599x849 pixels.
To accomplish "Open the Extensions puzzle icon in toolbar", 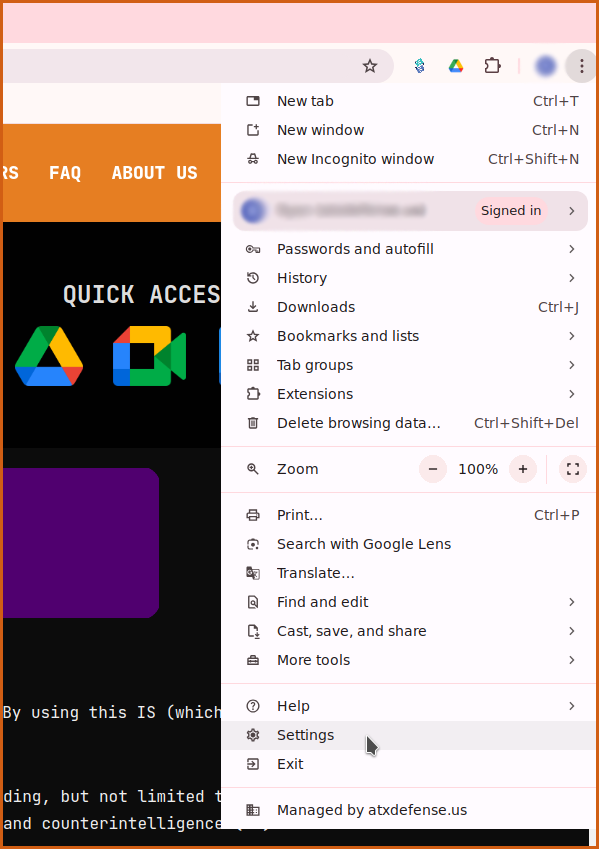I will [492, 66].
